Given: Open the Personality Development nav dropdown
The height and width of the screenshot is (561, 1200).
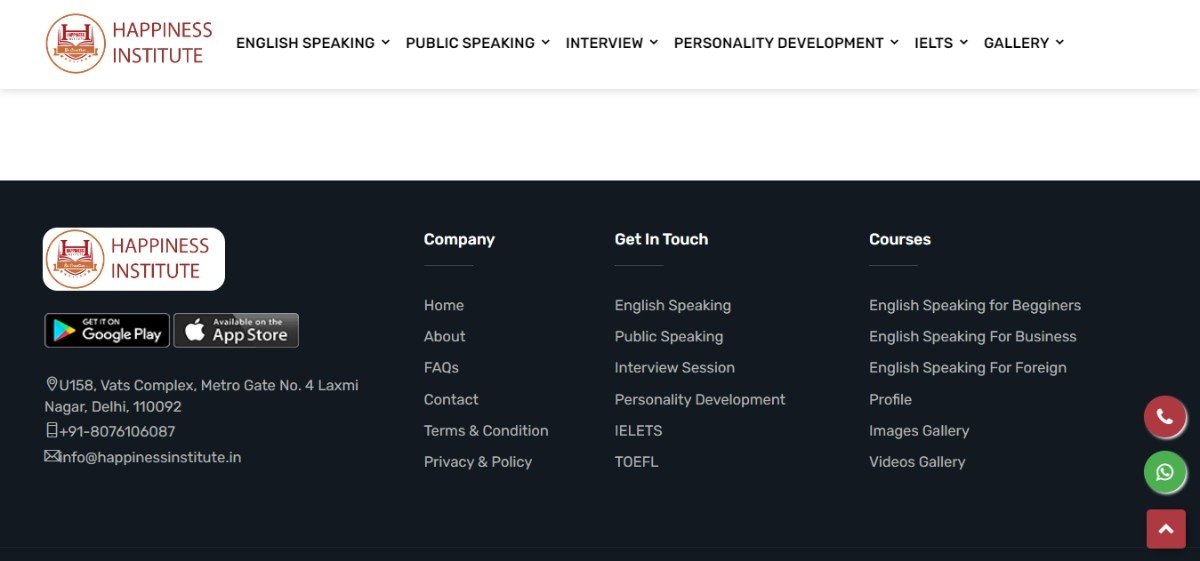Looking at the screenshot, I should tap(786, 43).
